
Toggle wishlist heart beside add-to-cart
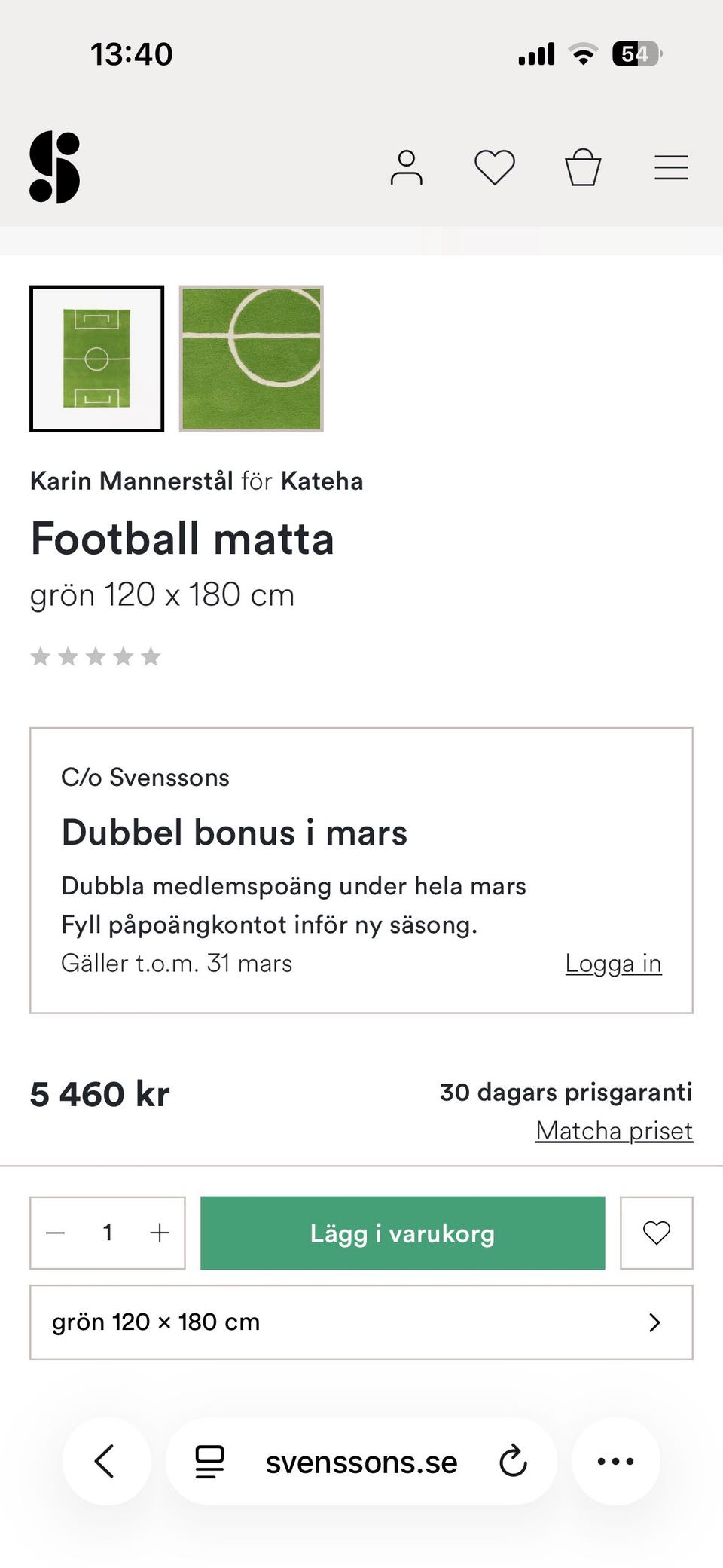pos(656,1233)
